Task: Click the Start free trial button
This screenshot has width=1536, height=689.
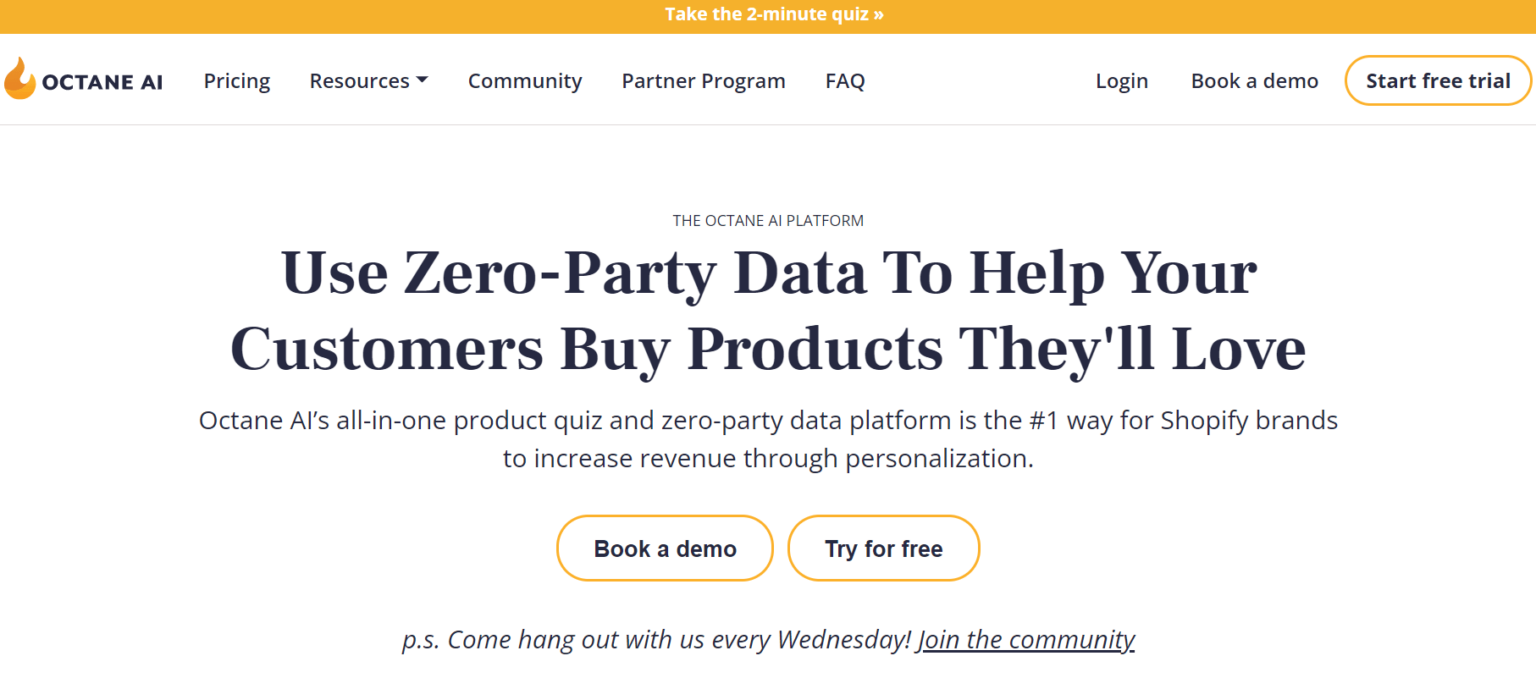Action: coord(1438,80)
